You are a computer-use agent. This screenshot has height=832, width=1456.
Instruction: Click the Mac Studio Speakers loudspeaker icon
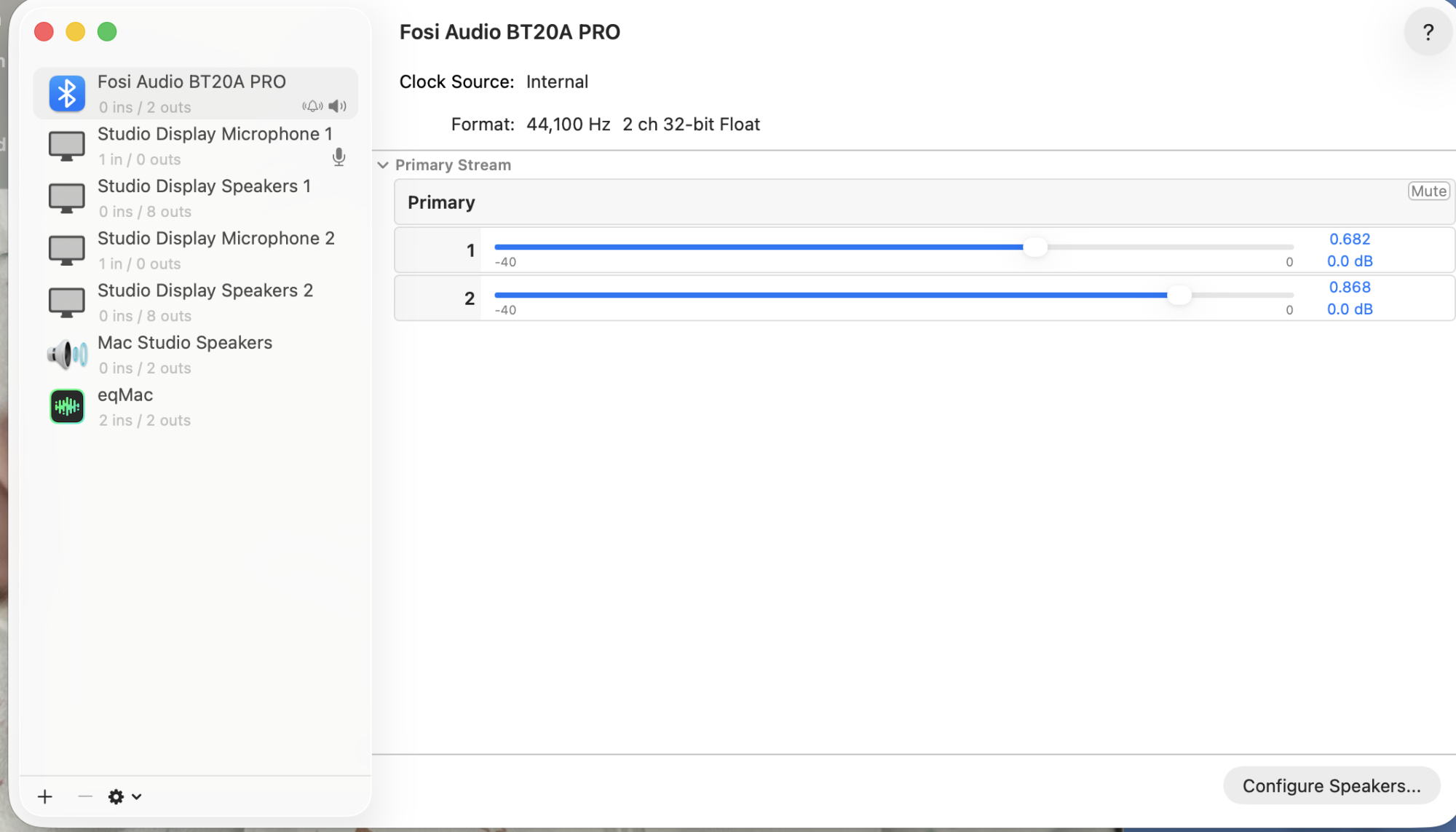[x=67, y=354]
